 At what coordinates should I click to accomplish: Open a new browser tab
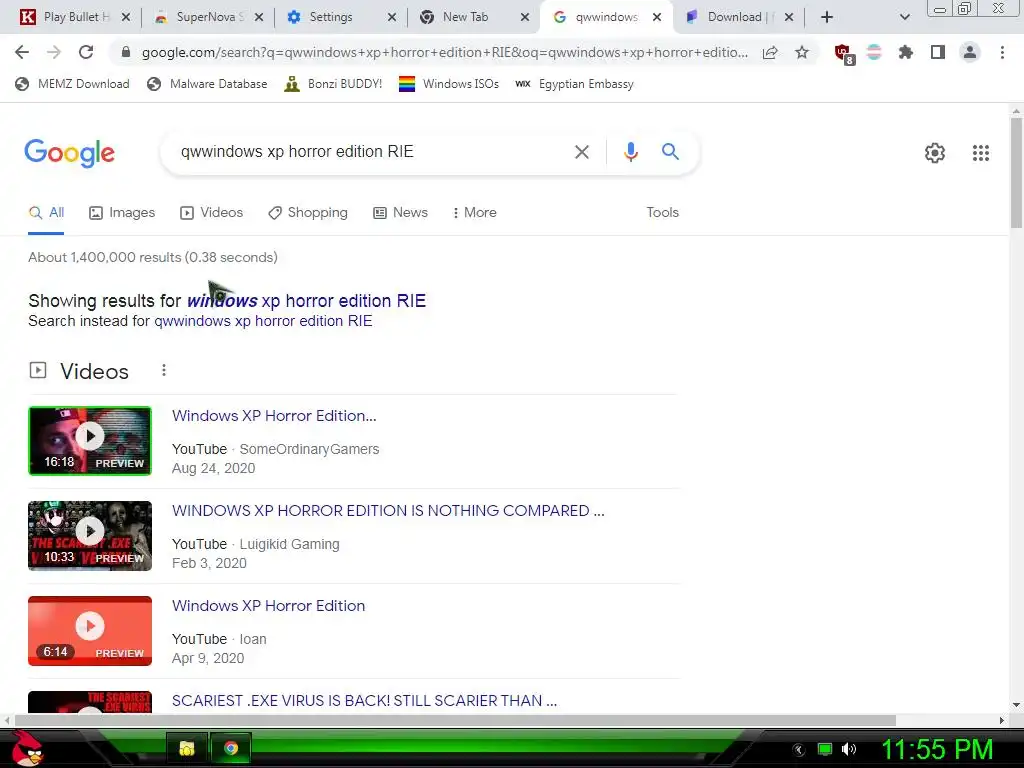click(x=827, y=17)
